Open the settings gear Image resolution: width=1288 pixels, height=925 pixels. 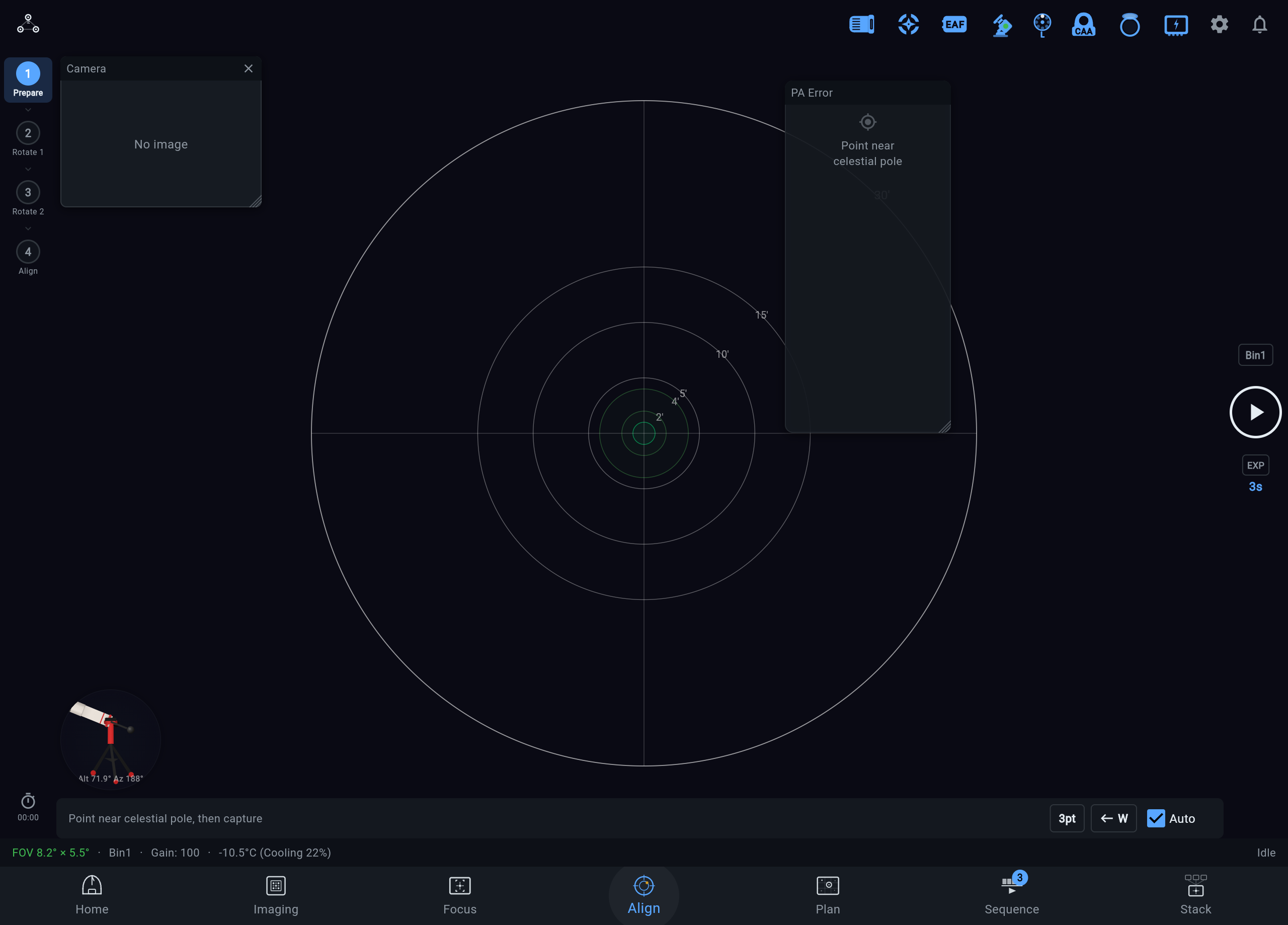1219,25
